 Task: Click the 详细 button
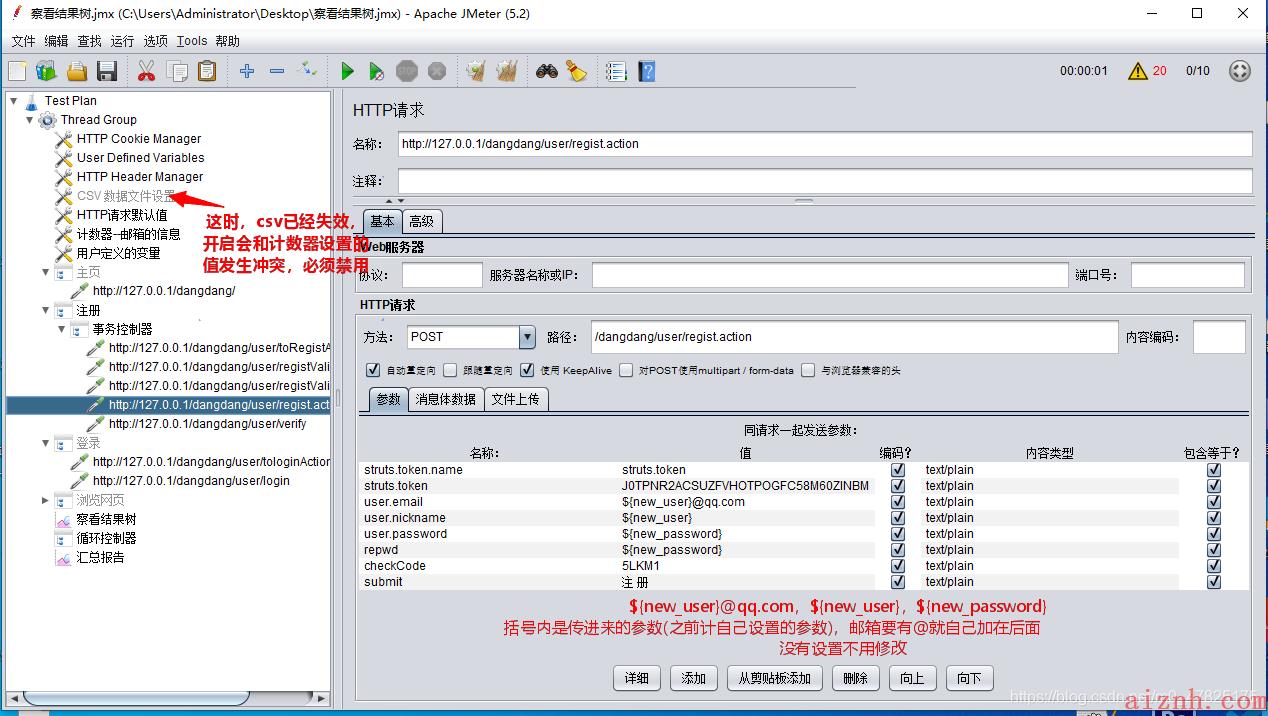tap(637, 678)
